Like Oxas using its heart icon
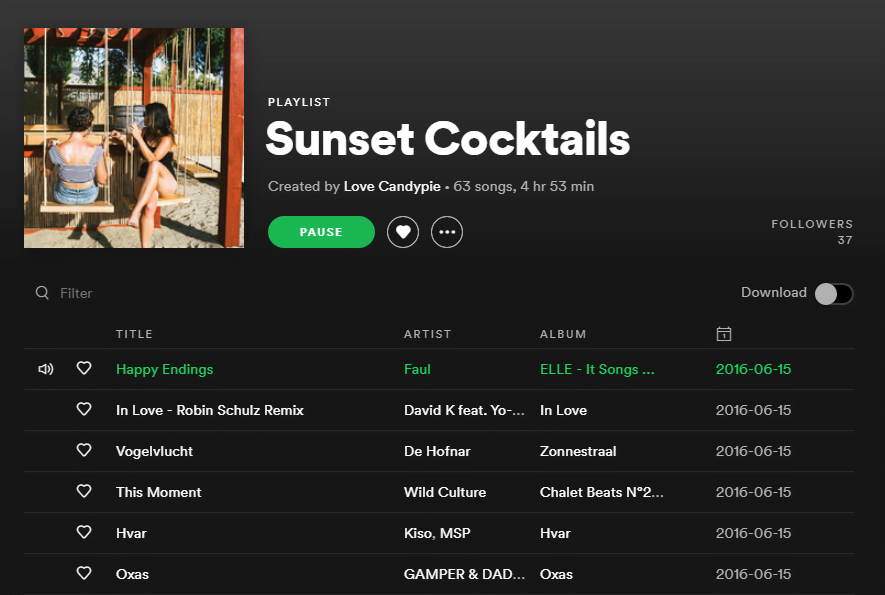Screen dimensions: 885x595 coord(84,573)
